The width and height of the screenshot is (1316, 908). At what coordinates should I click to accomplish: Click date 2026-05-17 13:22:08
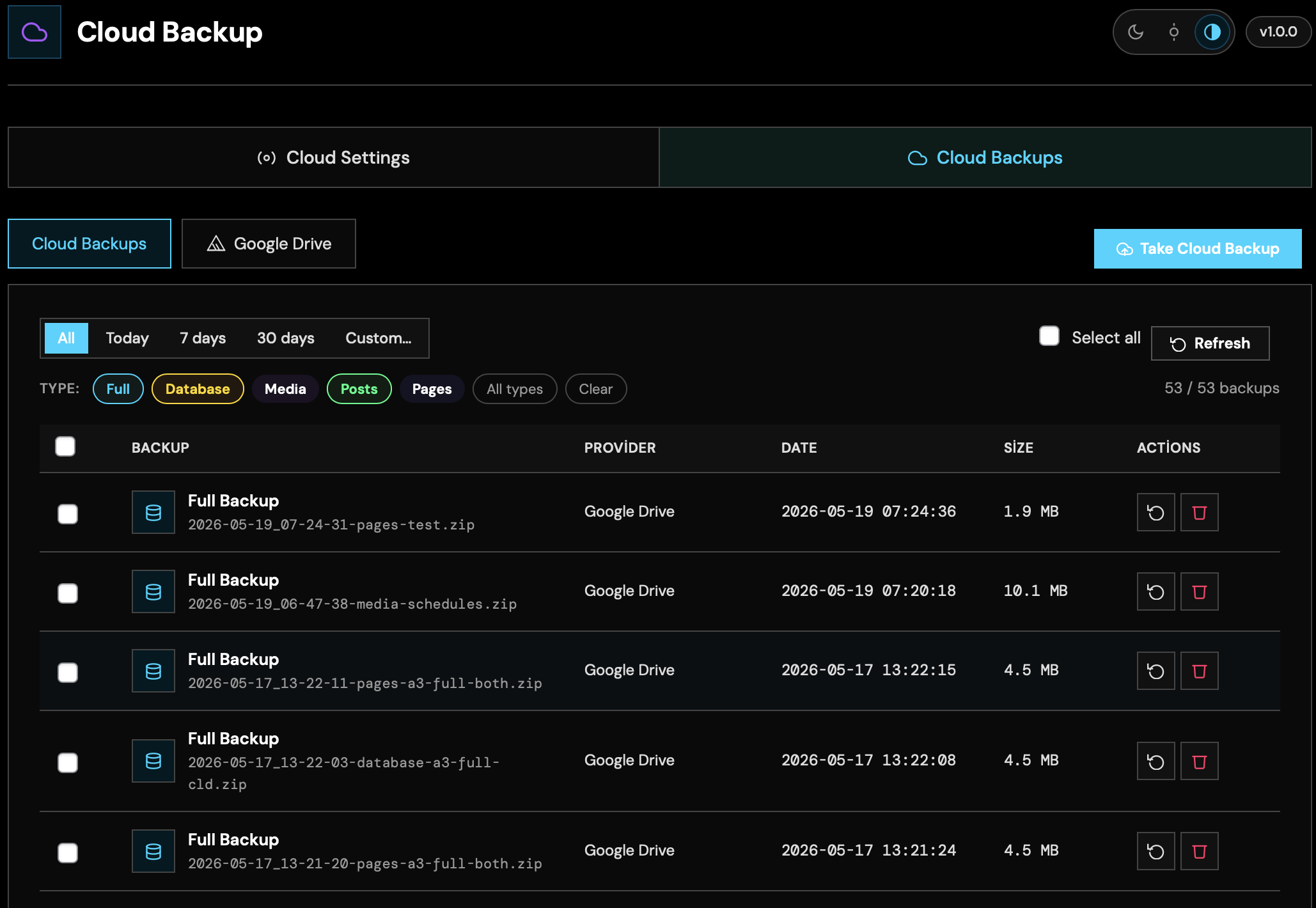[x=869, y=760]
